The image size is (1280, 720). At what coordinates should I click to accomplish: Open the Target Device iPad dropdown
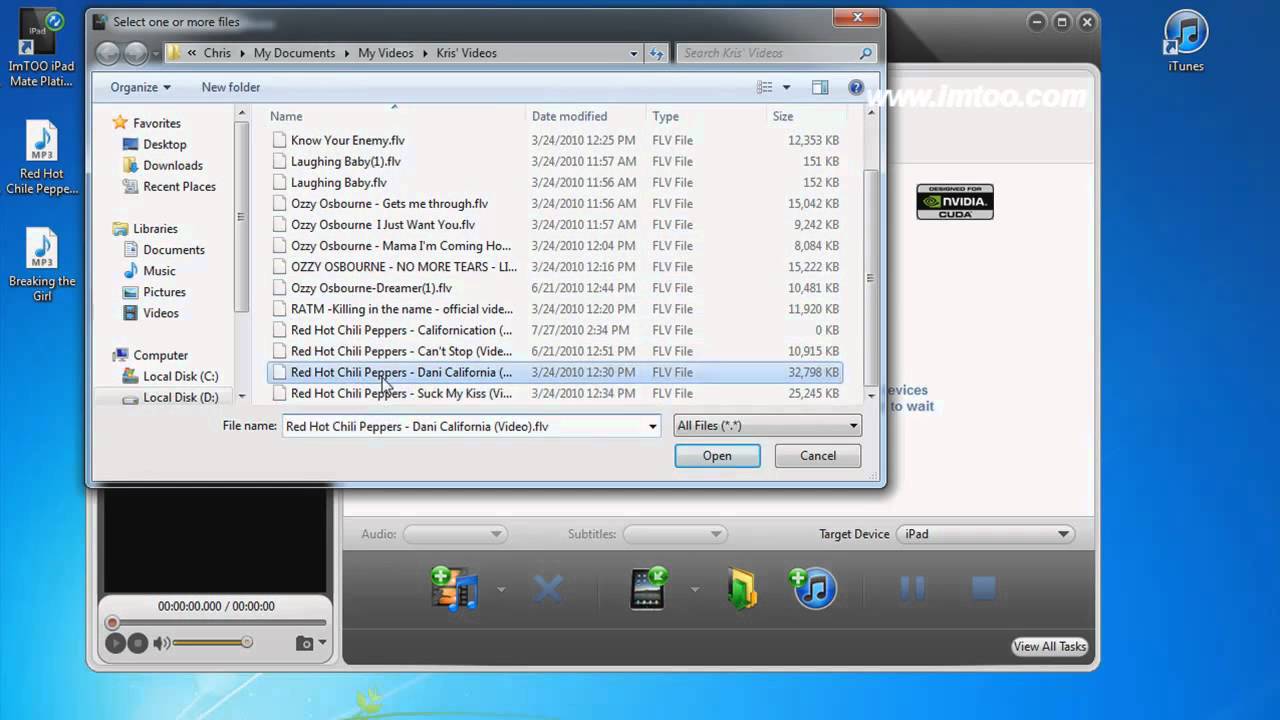[985, 534]
